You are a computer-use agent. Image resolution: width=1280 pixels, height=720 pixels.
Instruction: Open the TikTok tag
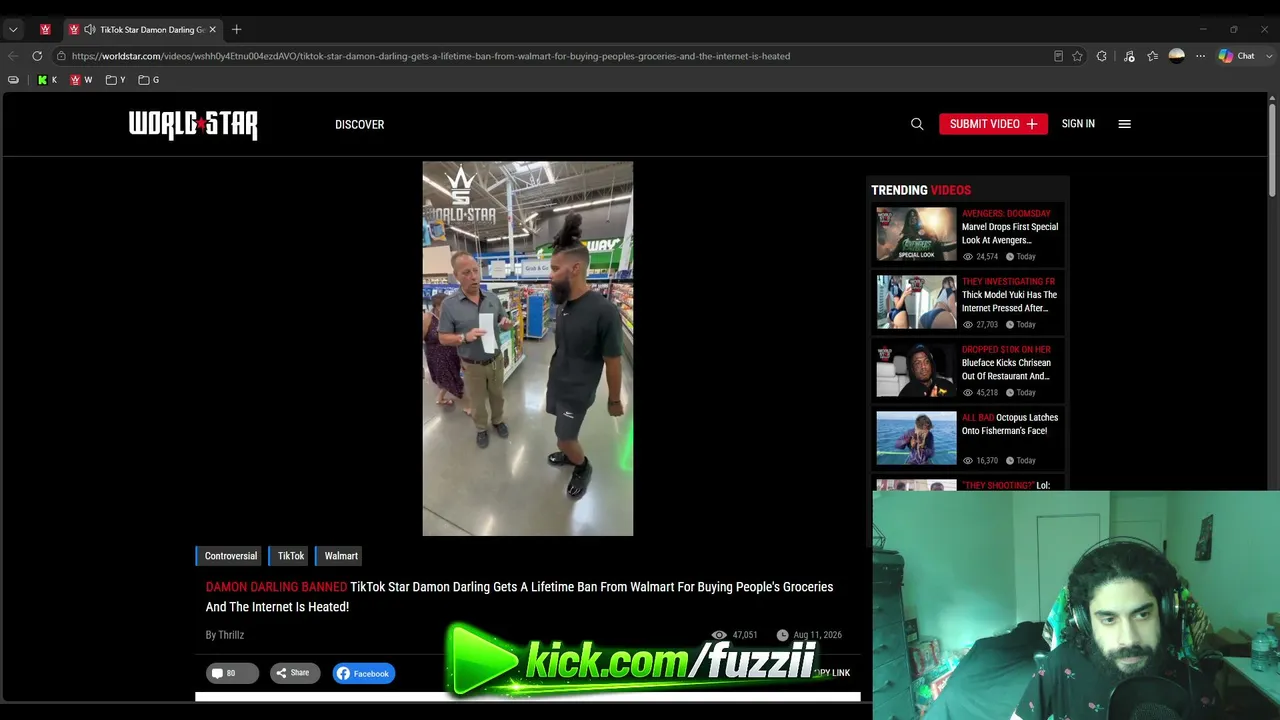pyautogui.click(x=290, y=556)
